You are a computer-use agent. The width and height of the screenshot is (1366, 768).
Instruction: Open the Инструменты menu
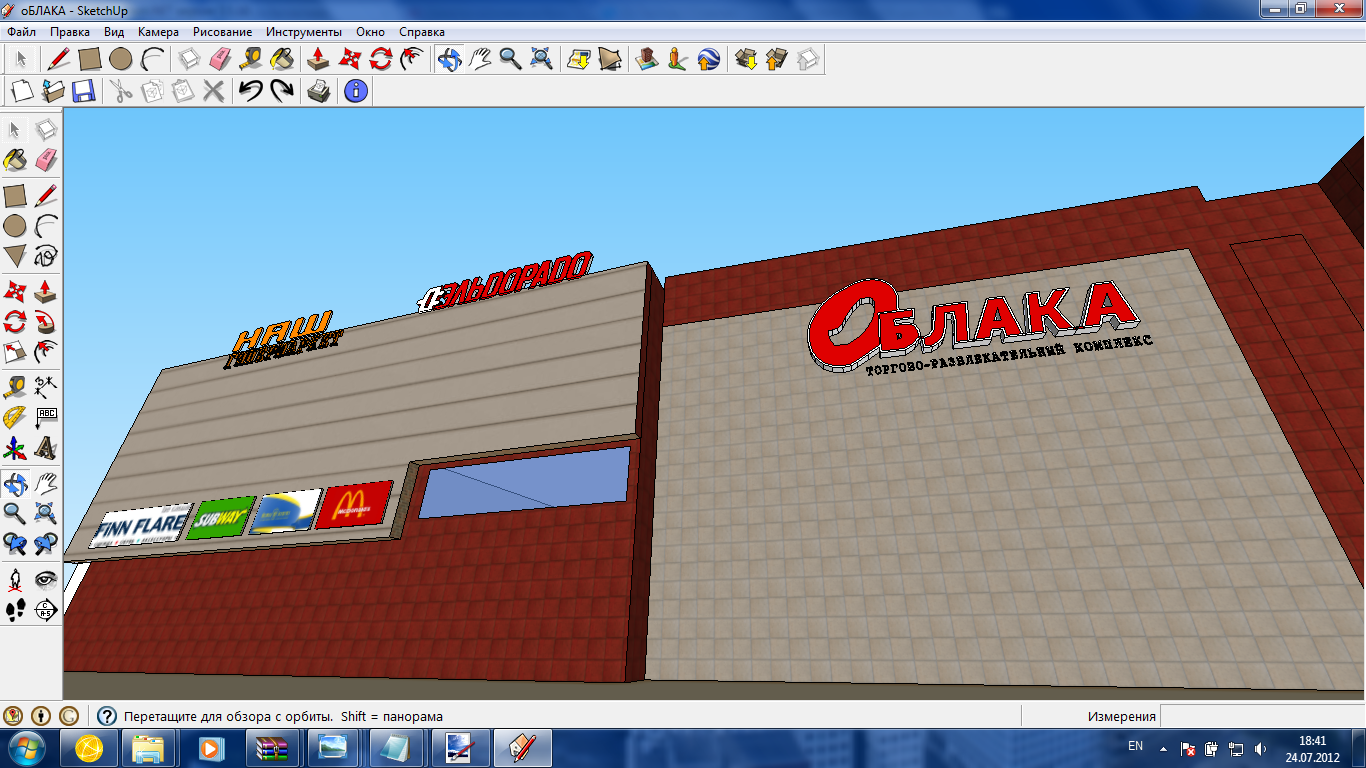click(x=304, y=32)
